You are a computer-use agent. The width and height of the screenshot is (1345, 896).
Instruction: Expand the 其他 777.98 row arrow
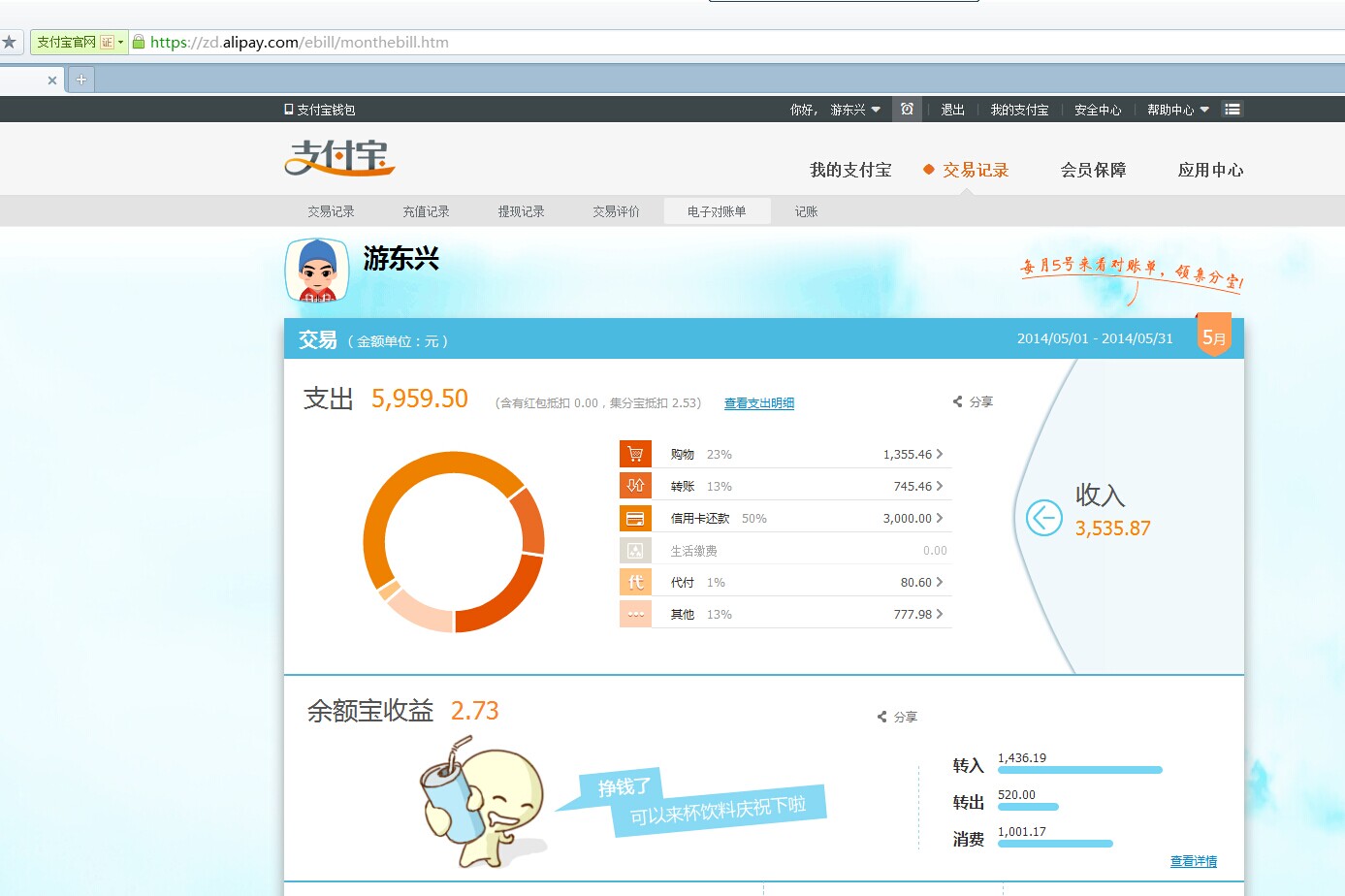tap(940, 614)
